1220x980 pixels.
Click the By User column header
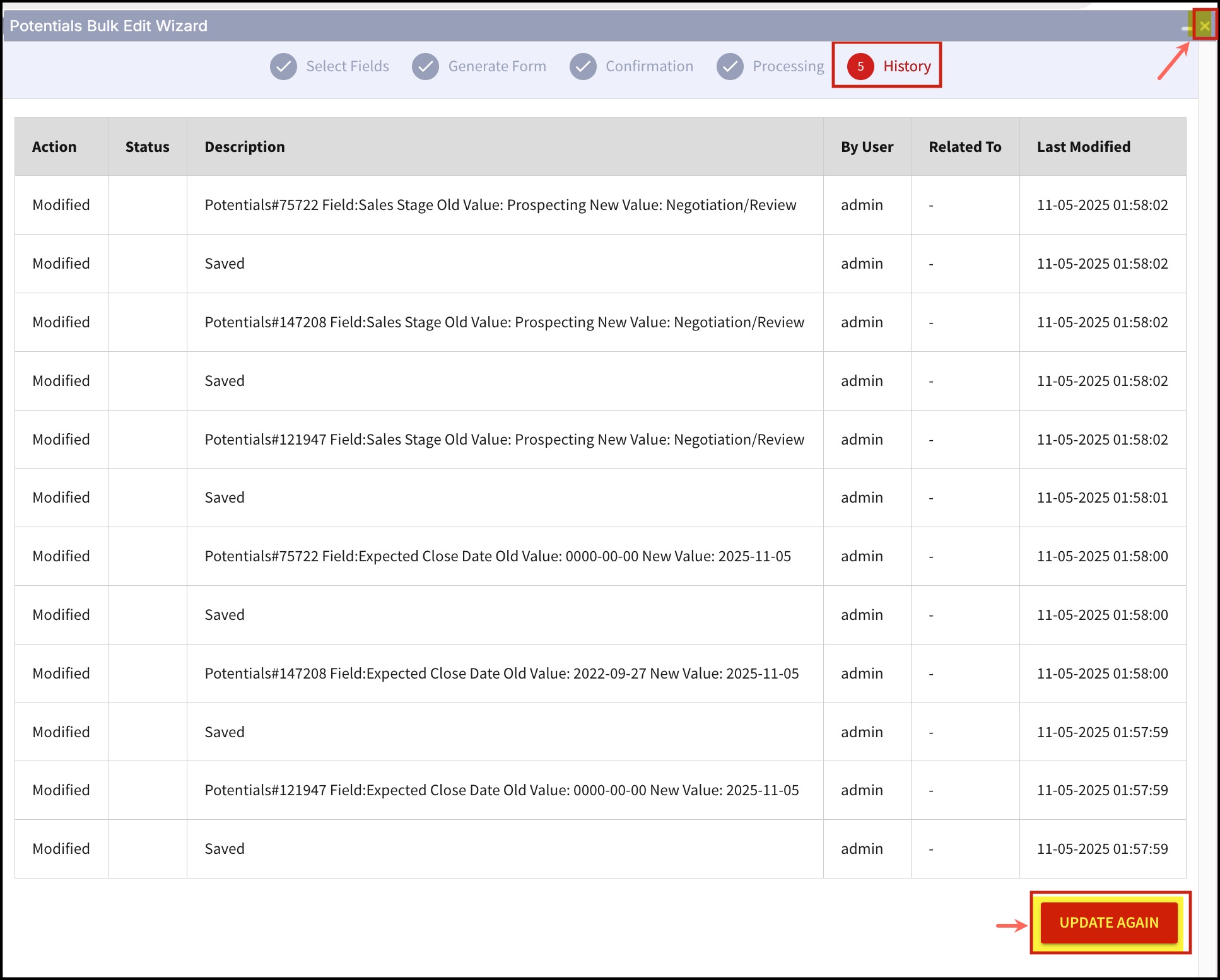coord(867,147)
